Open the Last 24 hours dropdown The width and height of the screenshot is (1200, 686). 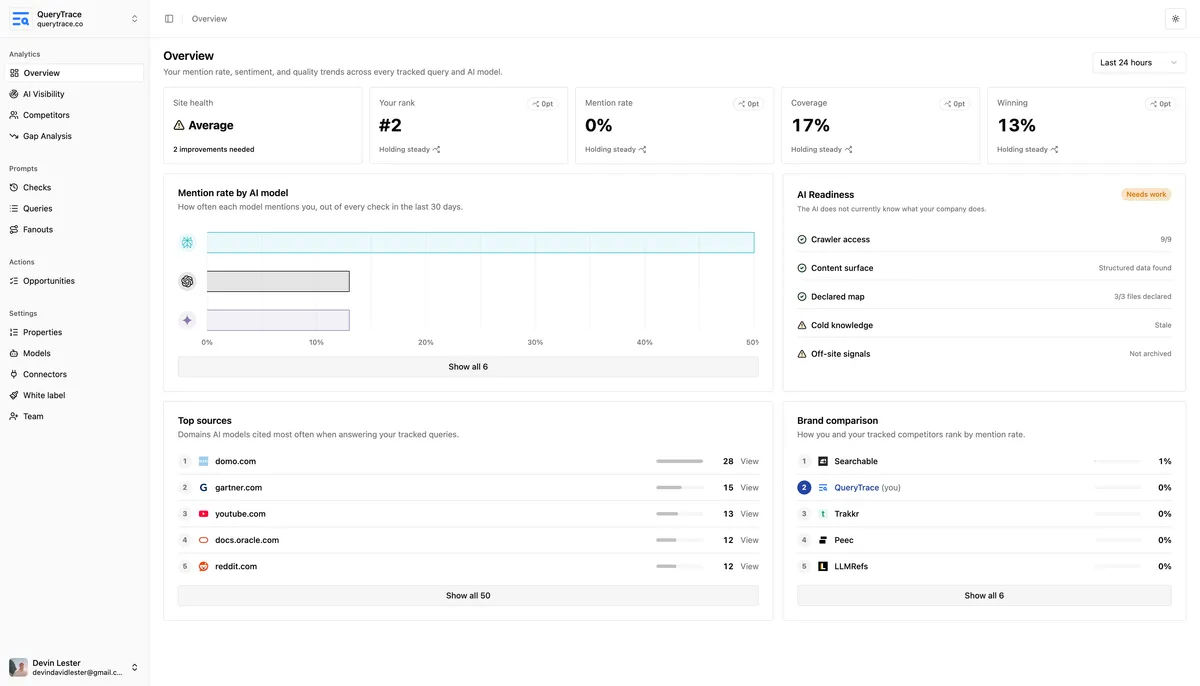(x=1139, y=63)
